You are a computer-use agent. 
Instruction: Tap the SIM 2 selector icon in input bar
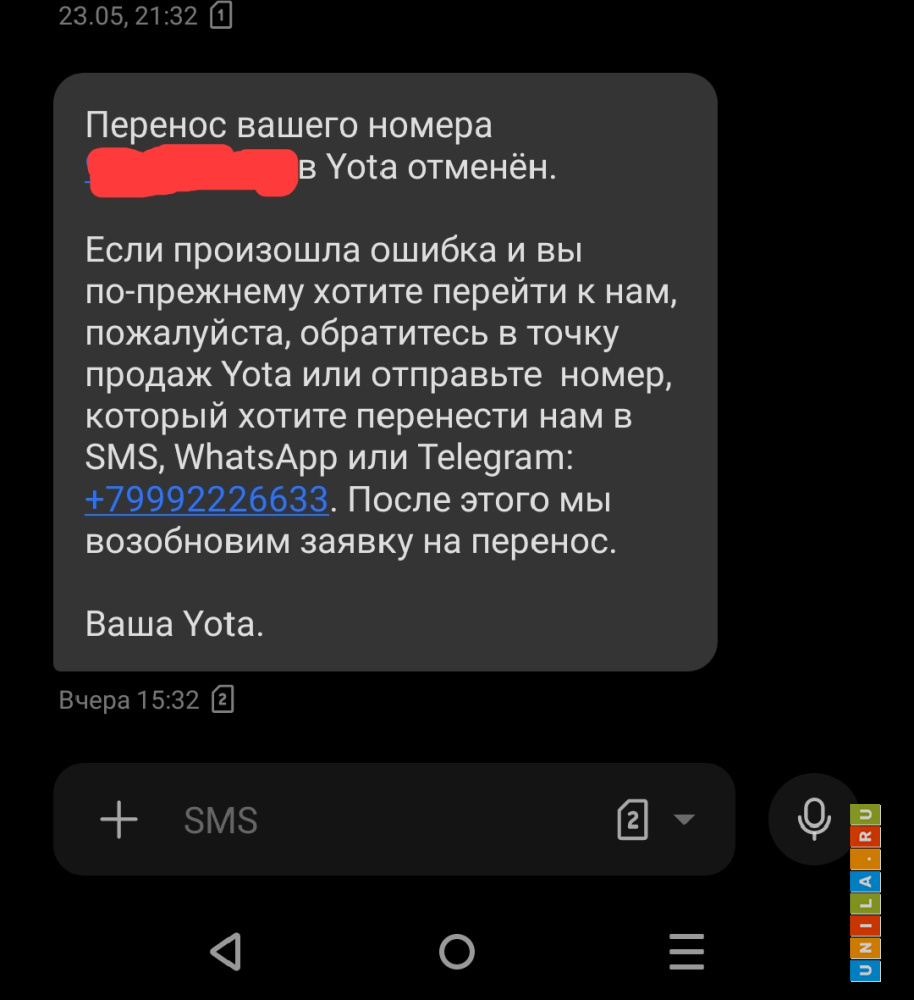point(633,820)
